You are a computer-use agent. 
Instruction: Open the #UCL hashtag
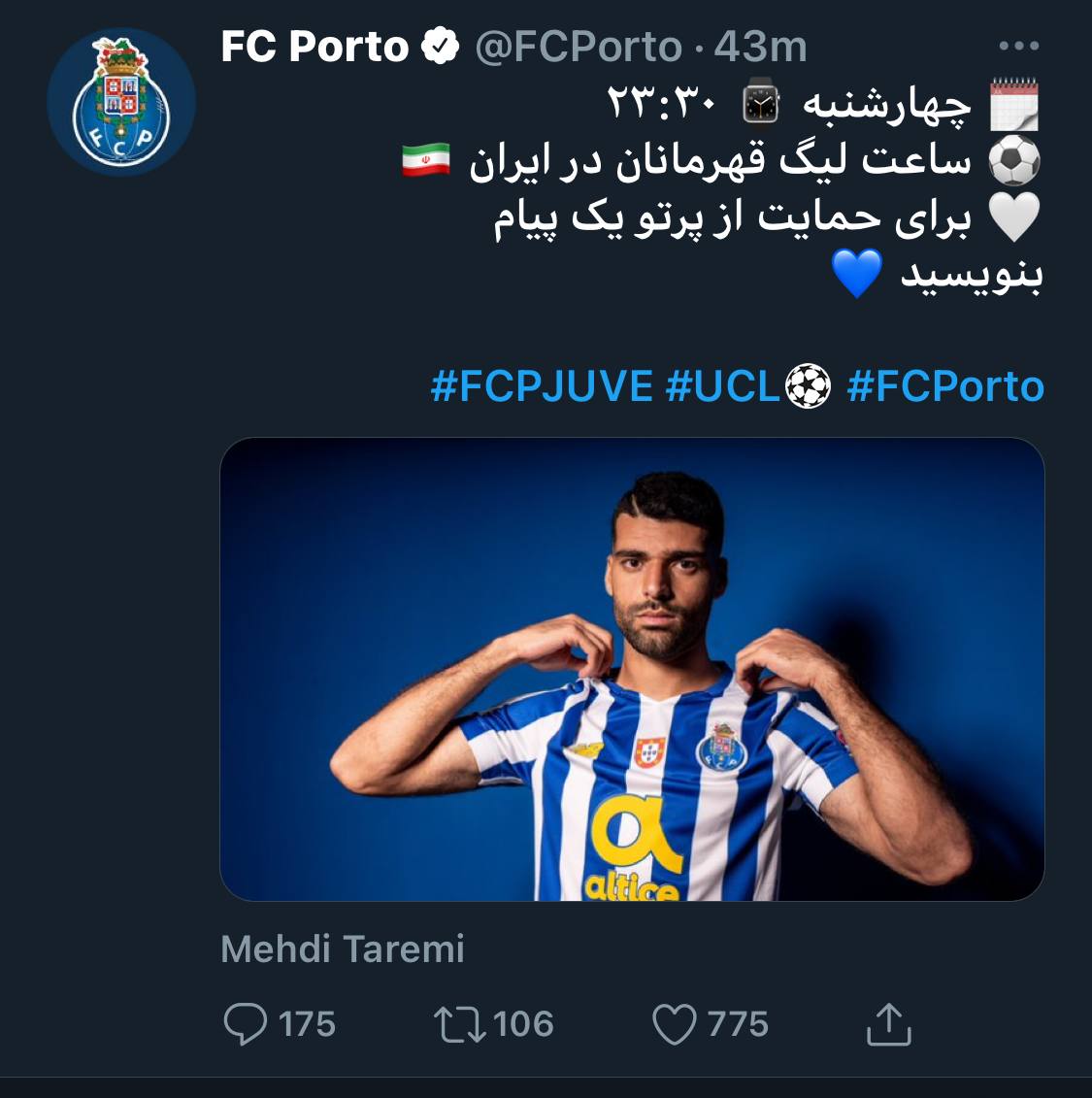[723, 386]
